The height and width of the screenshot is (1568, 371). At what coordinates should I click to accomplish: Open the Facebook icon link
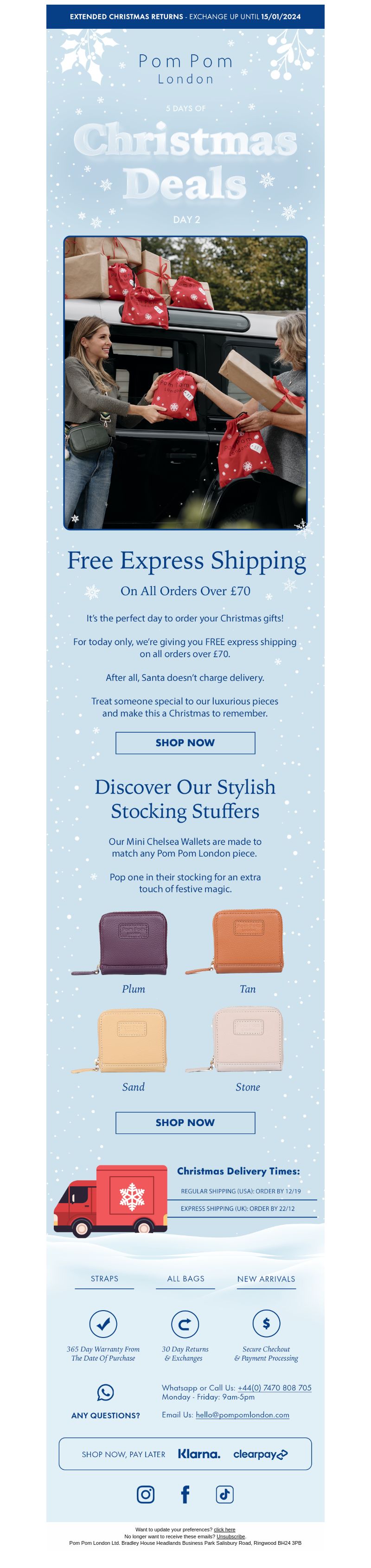point(185,1494)
